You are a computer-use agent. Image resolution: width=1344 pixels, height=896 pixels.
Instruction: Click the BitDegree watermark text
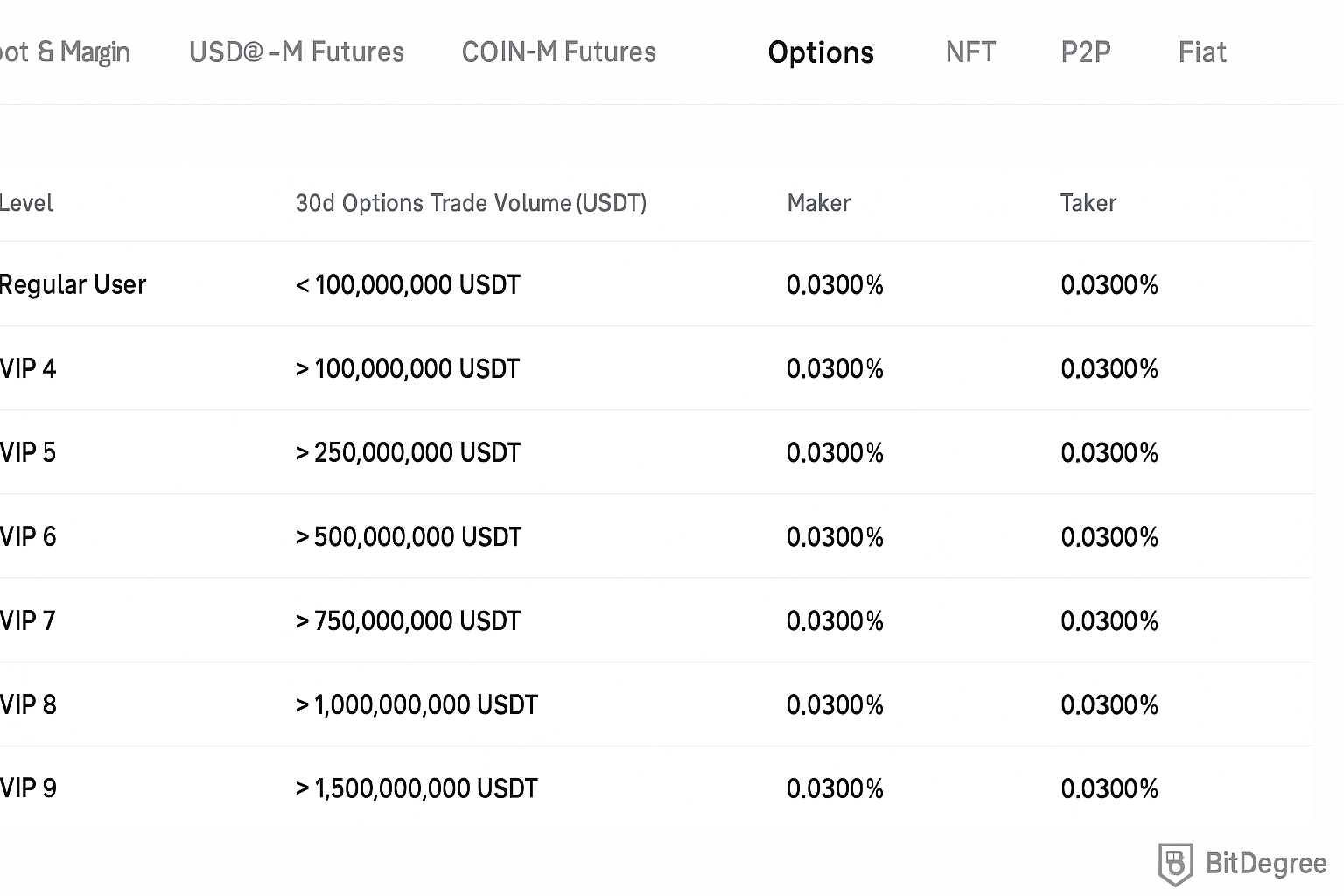pos(1265,864)
